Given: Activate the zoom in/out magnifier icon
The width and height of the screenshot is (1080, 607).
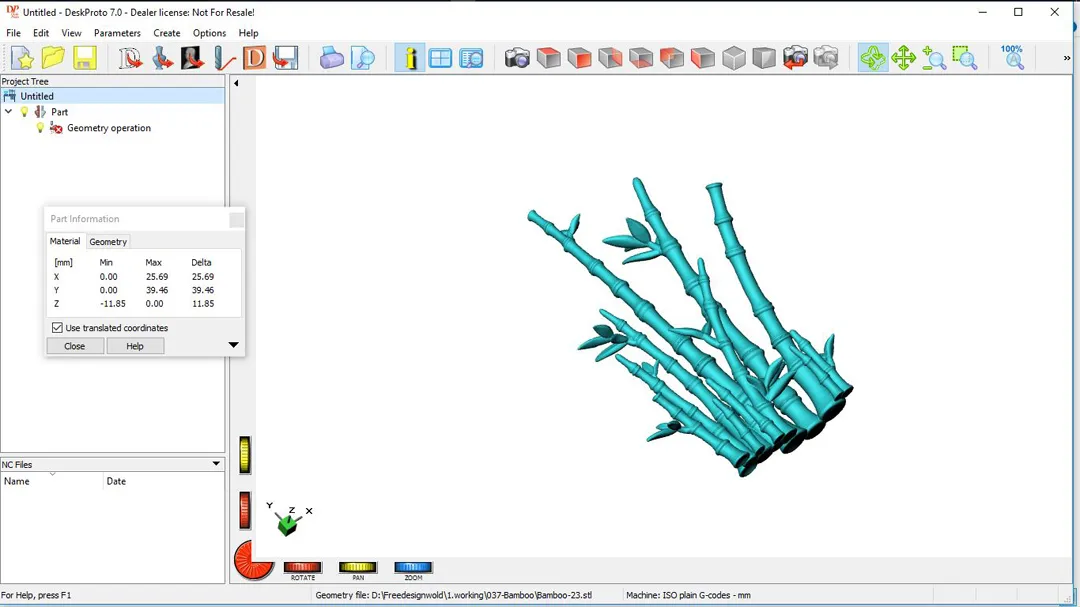Looking at the screenshot, I should (x=934, y=58).
